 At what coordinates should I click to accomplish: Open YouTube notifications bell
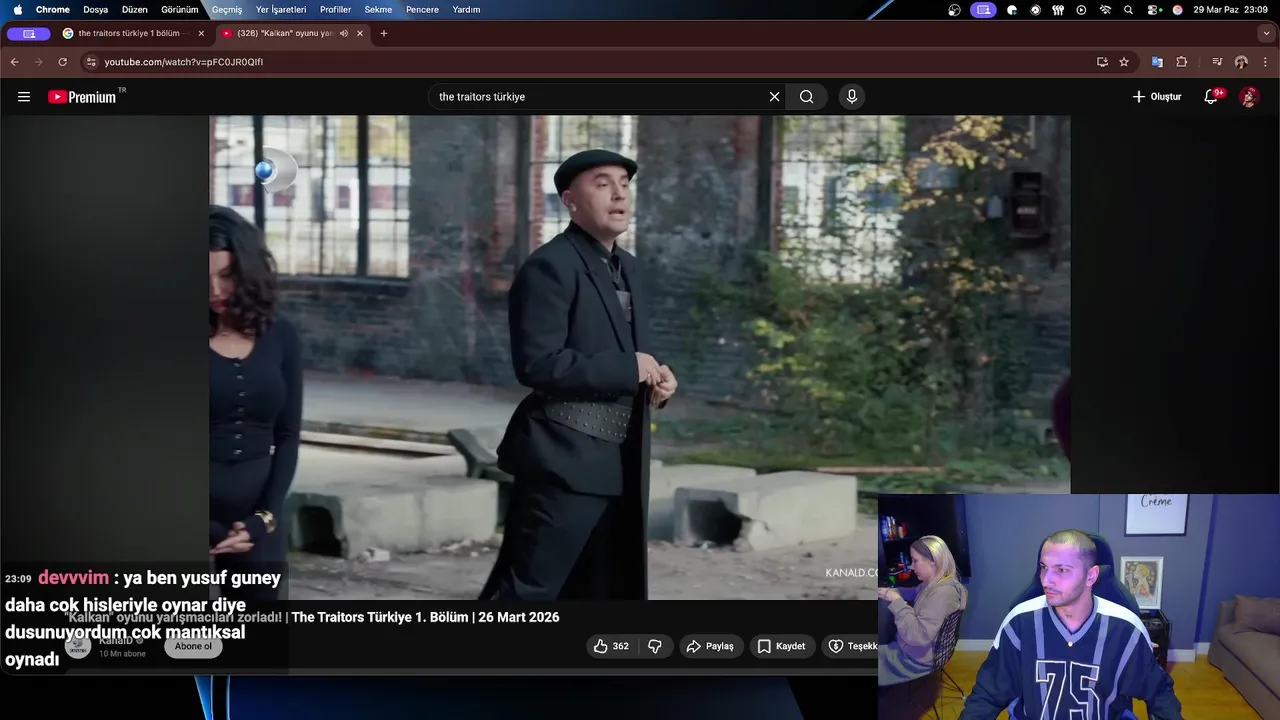(1211, 97)
